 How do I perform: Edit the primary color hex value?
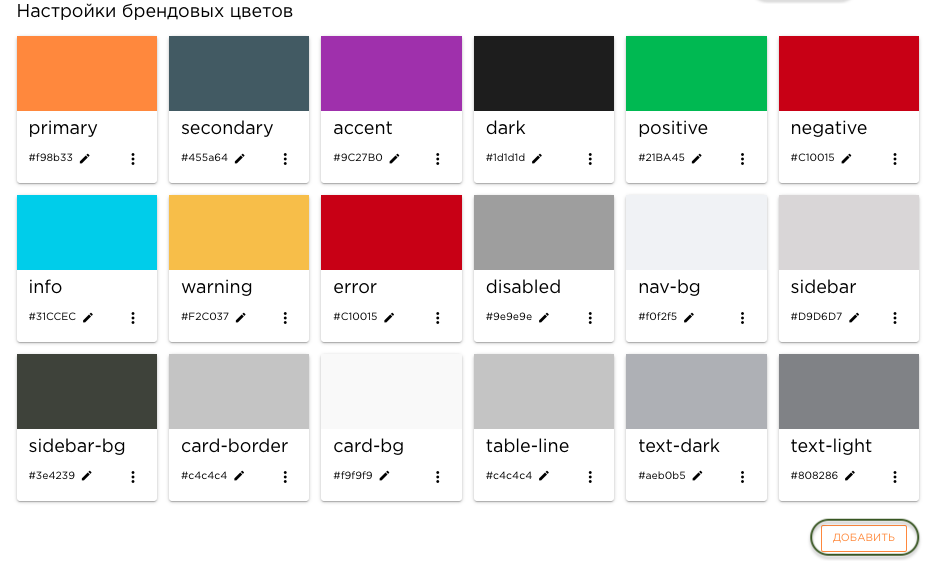[x=84, y=158]
